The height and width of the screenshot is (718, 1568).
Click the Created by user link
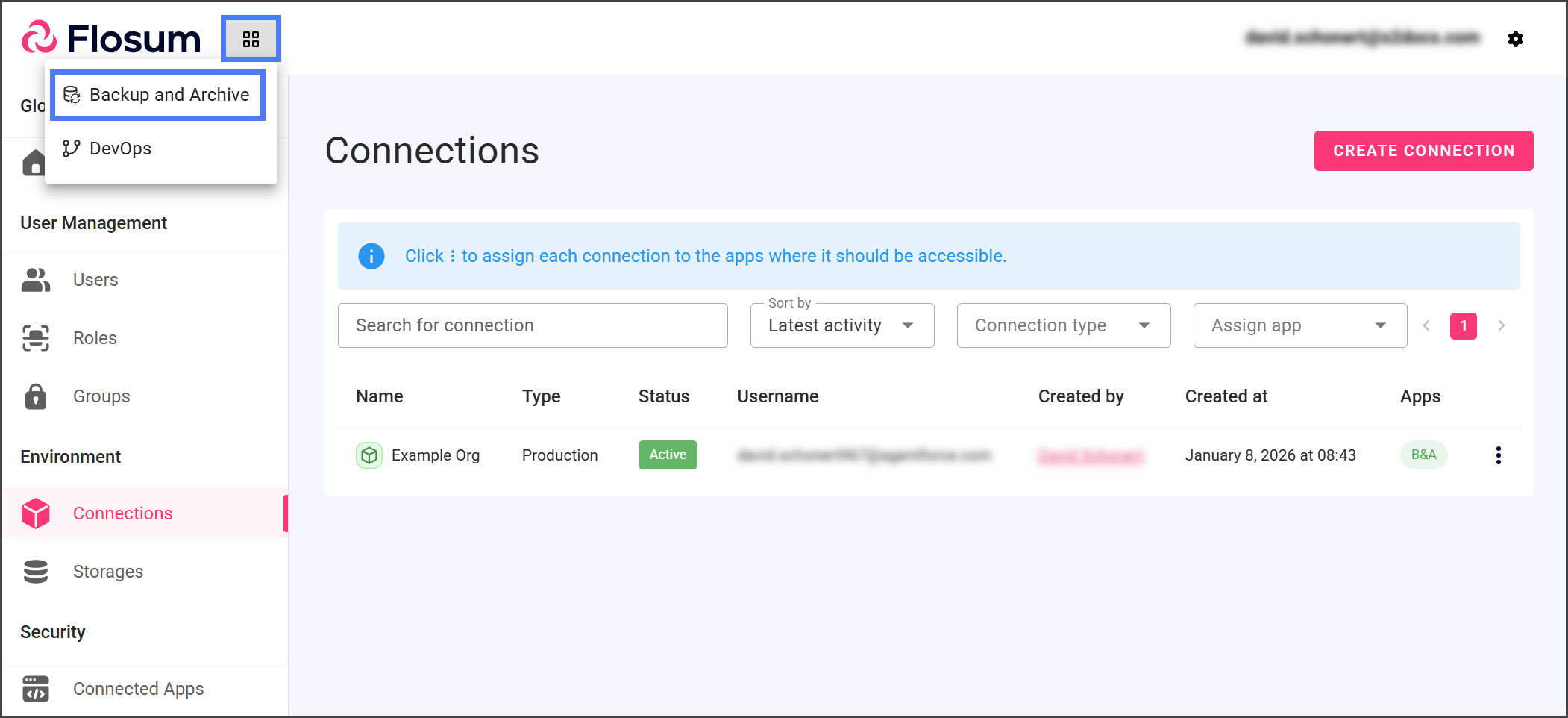[1090, 455]
